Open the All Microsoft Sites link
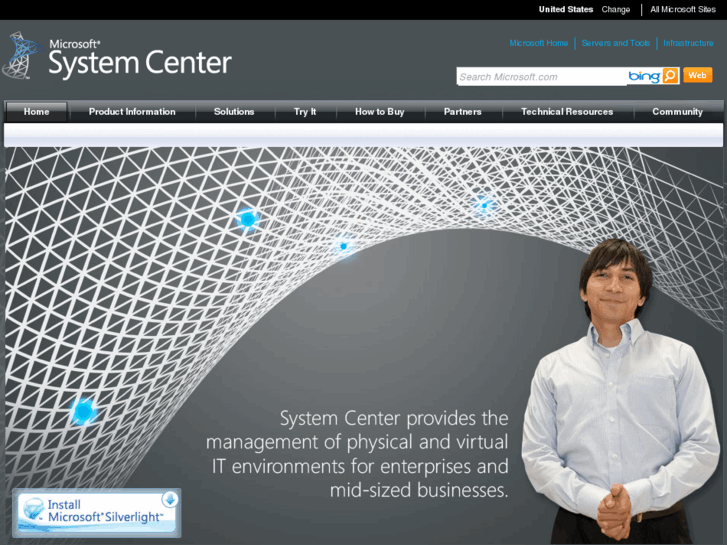The width and height of the screenshot is (727, 545). click(x=682, y=9)
